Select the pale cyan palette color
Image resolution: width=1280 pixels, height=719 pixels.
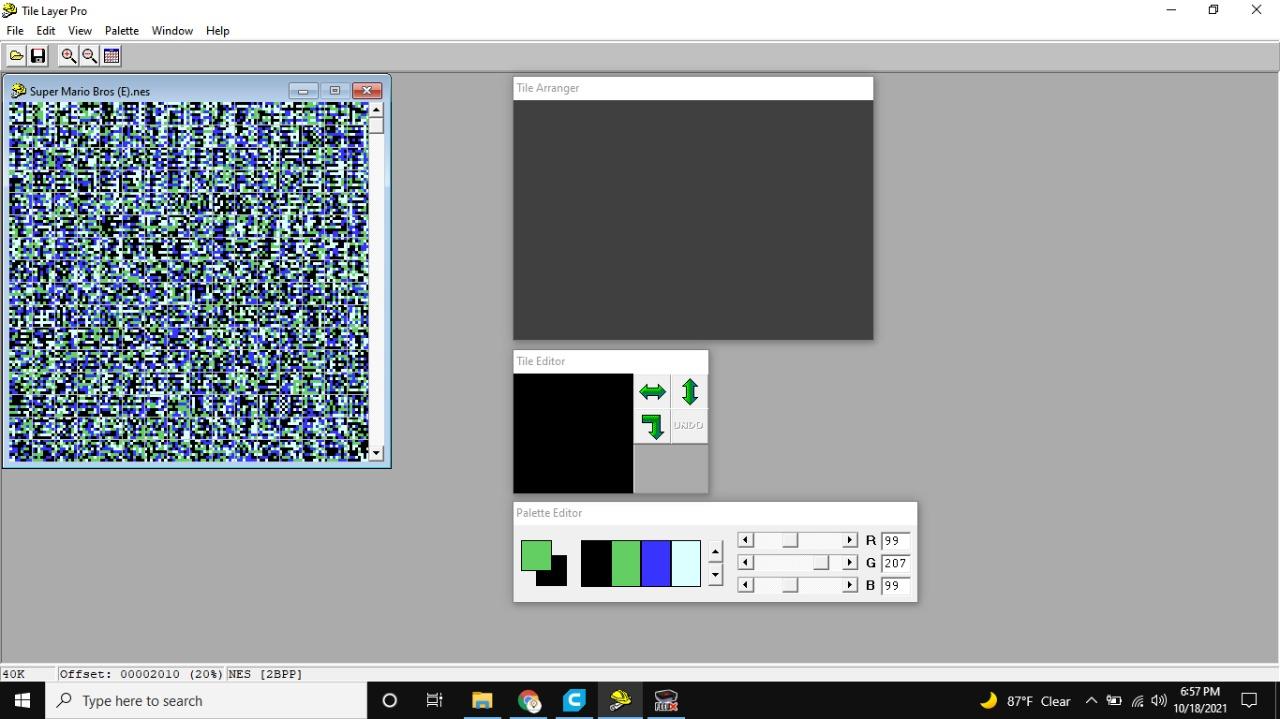point(685,563)
